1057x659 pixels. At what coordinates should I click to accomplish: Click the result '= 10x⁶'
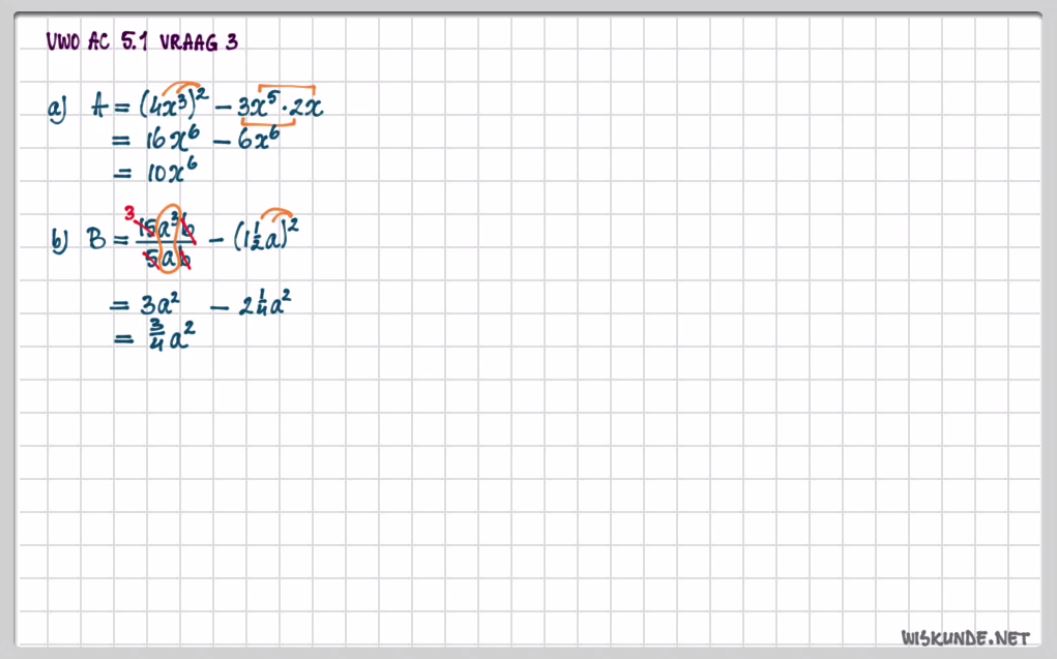click(156, 171)
